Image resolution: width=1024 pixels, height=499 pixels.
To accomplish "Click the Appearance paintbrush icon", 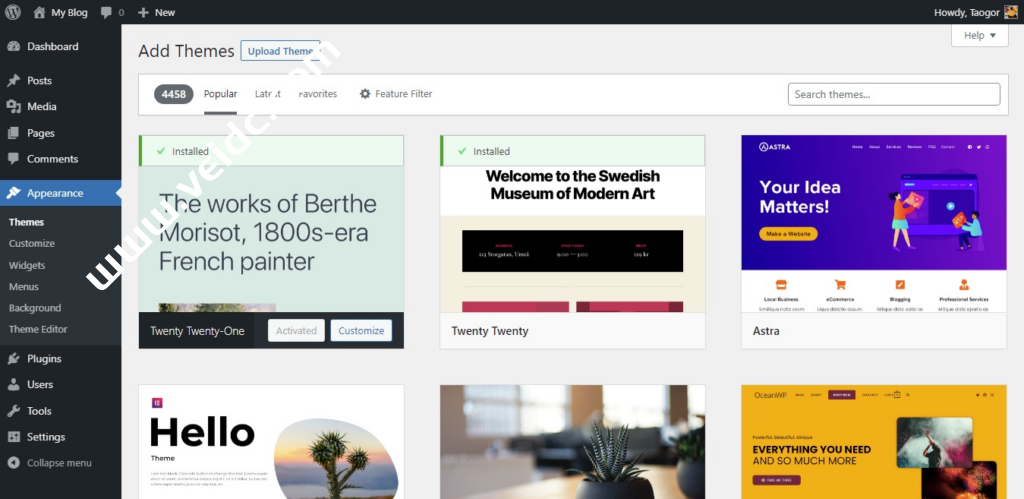I will (14, 193).
